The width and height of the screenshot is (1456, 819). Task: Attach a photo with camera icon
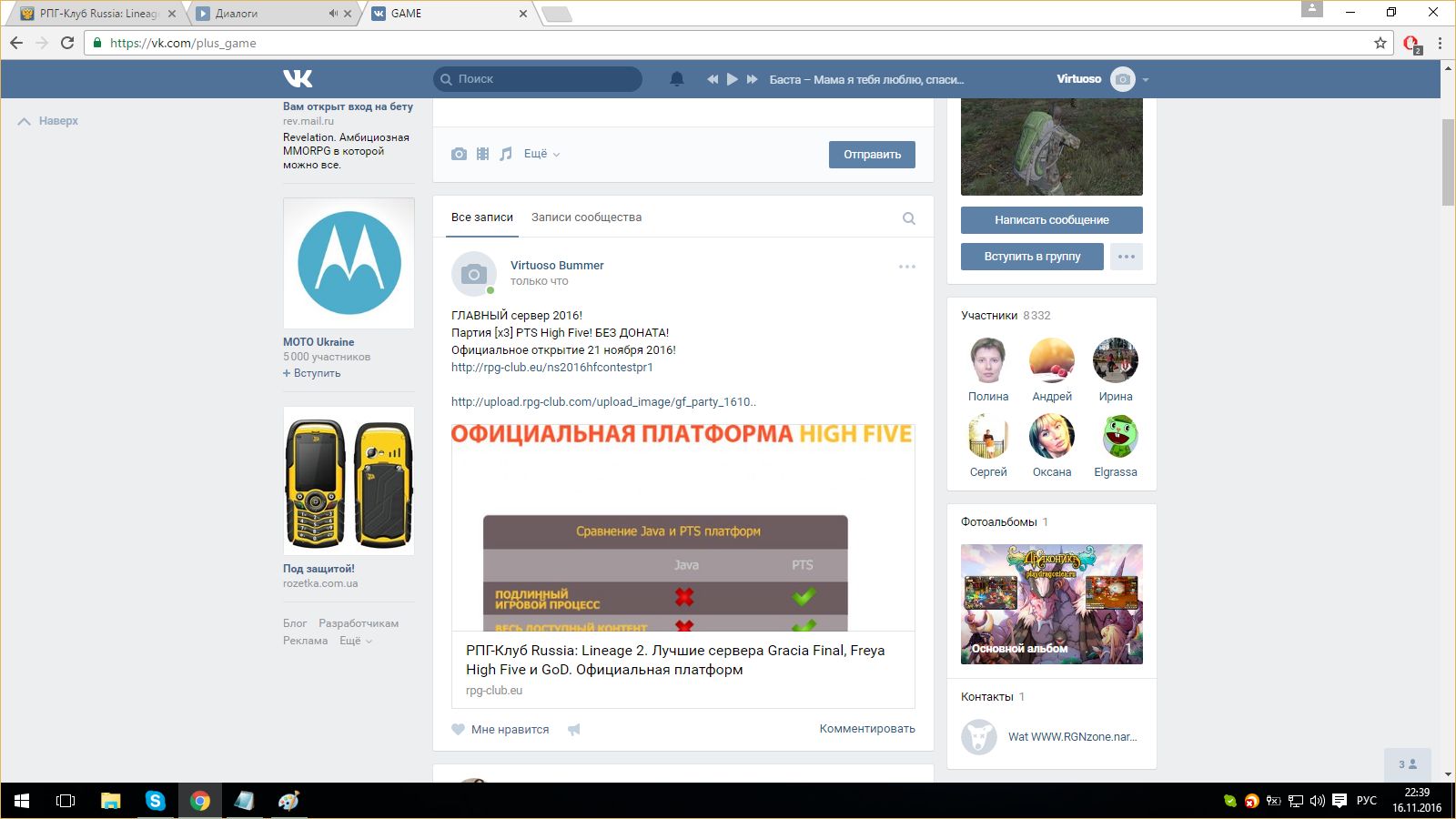point(459,155)
